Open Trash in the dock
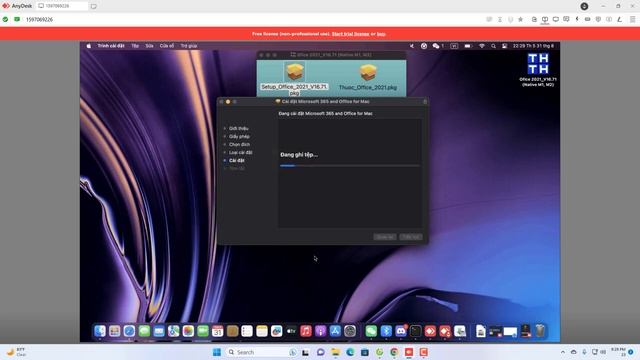Viewport: 640px width, 360px height. click(540, 331)
